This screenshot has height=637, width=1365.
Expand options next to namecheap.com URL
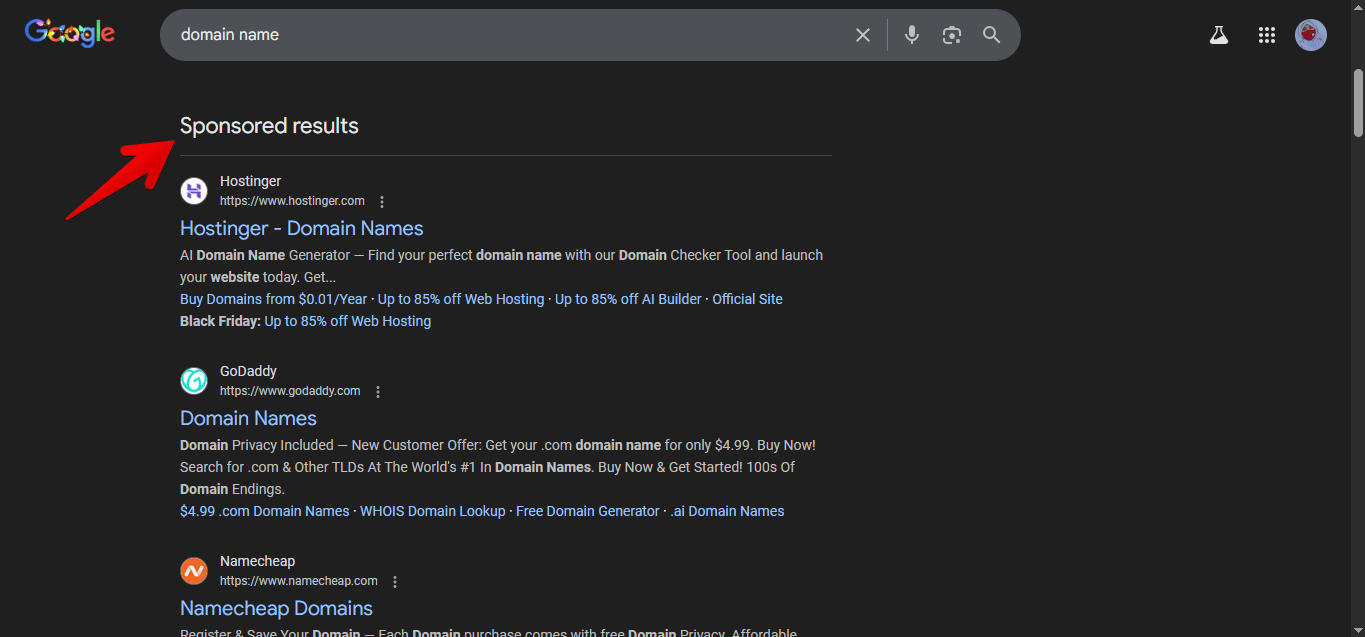click(x=395, y=582)
